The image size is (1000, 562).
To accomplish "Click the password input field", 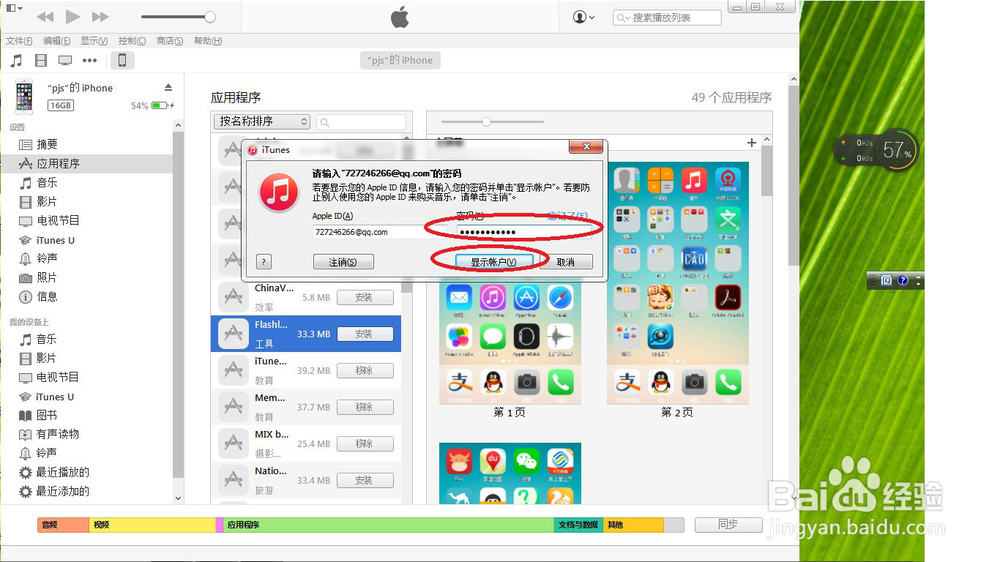I will point(526,232).
